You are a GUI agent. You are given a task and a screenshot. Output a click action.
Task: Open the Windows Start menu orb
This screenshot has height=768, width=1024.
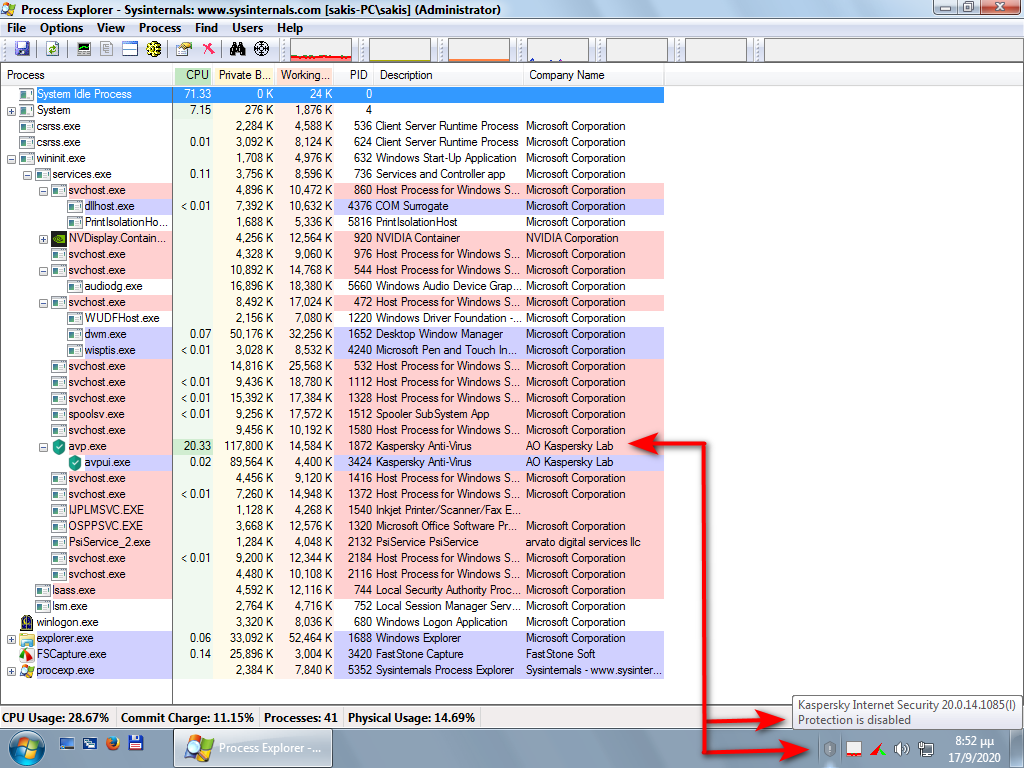(x=26, y=748)
